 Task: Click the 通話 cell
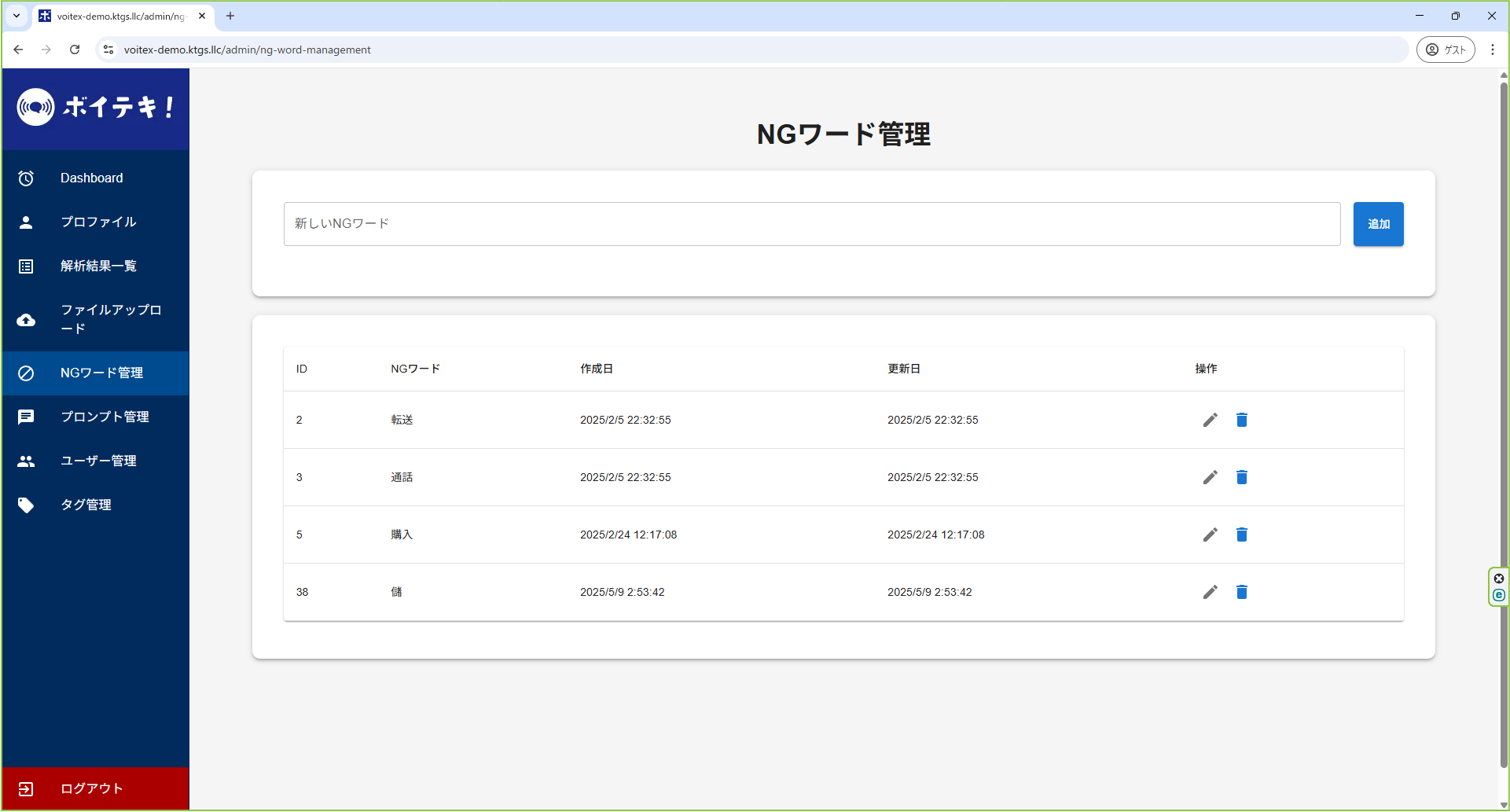point(402,477)
